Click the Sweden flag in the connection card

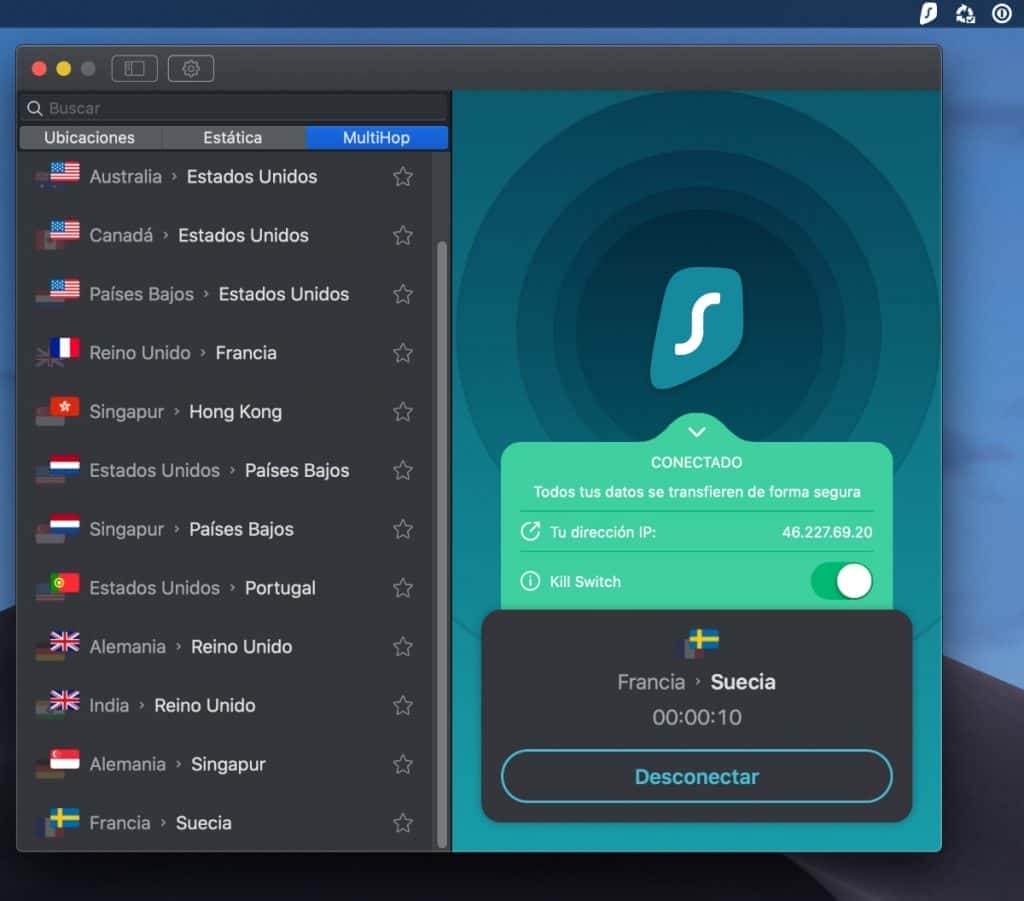(701, 642)
